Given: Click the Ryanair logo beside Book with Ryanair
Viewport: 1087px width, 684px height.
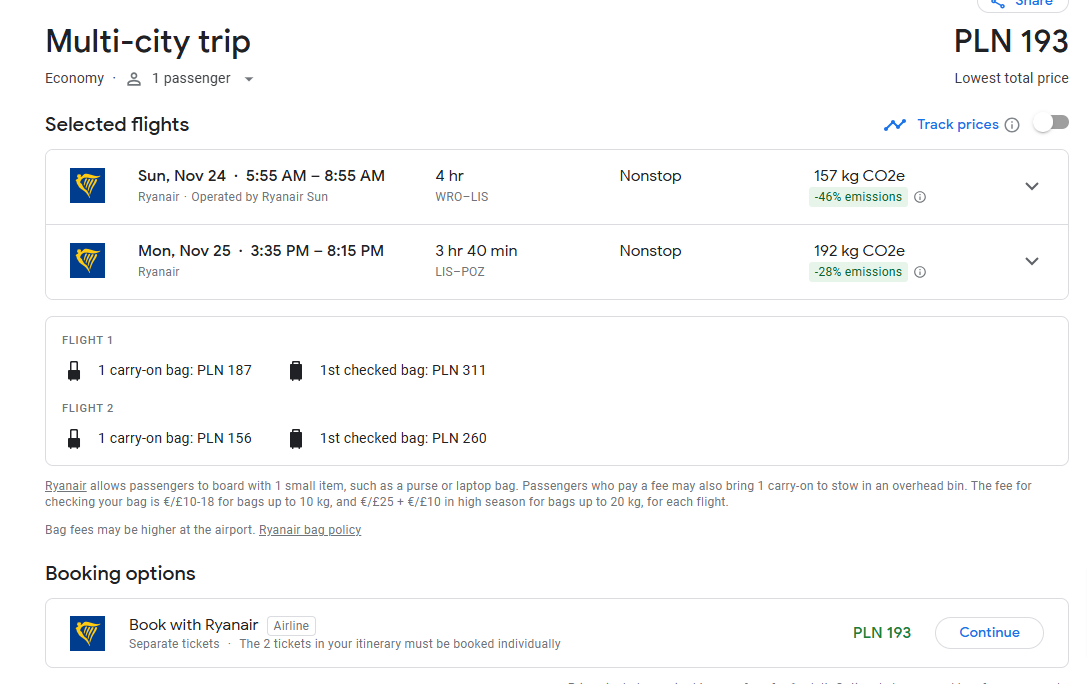Looking at the screenshot, I should click(87, 633).
